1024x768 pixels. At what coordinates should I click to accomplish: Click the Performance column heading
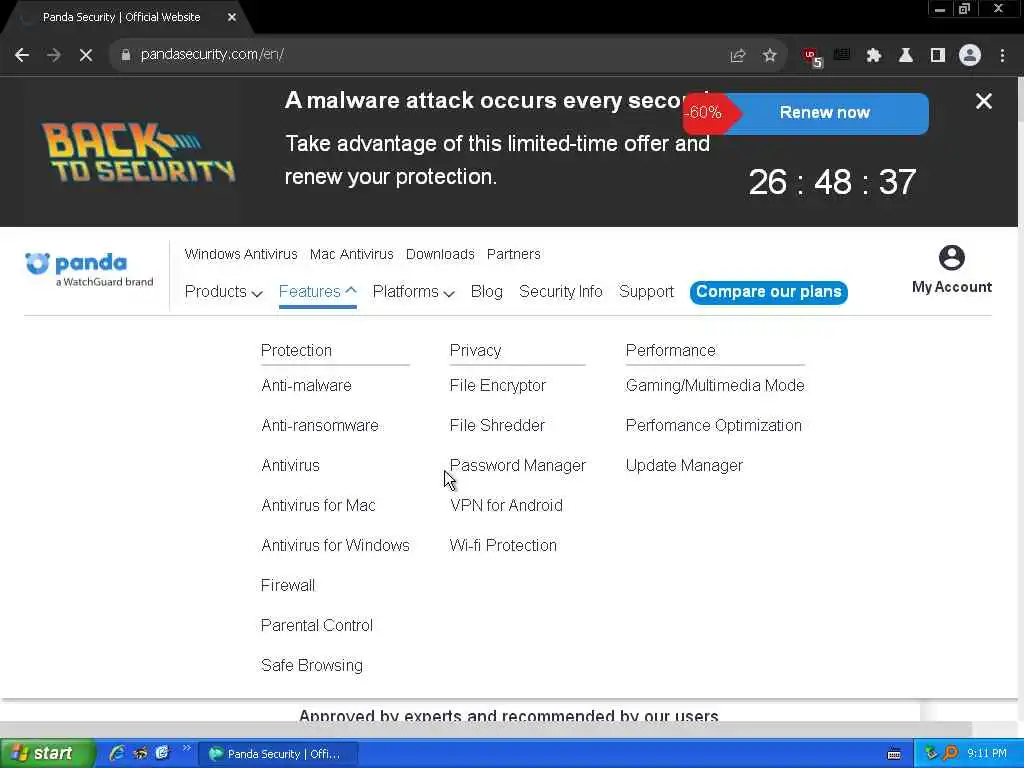(x=670, y=351)
